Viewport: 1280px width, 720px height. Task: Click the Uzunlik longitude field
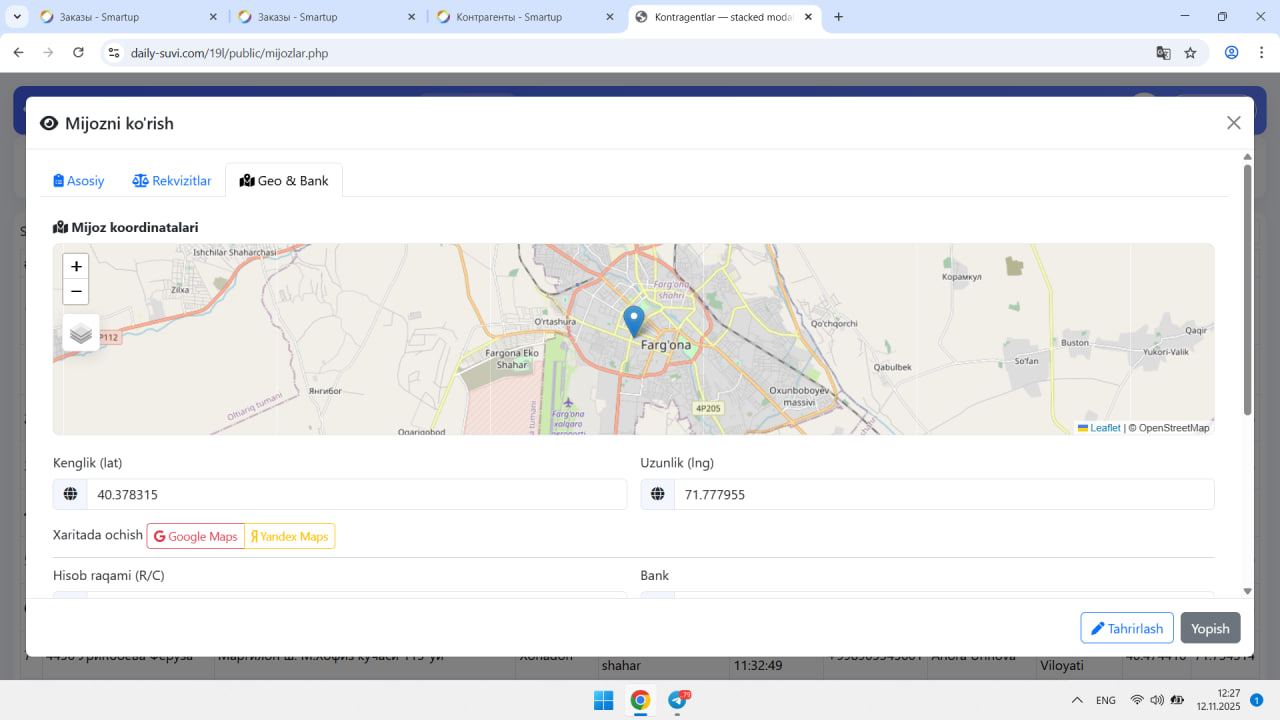[943, 494]
